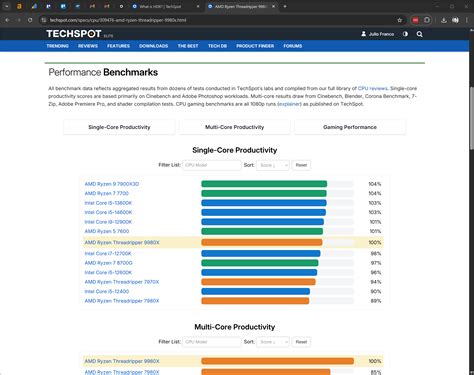Open a new browser tab
474x375 pixels.
point(285,6)
